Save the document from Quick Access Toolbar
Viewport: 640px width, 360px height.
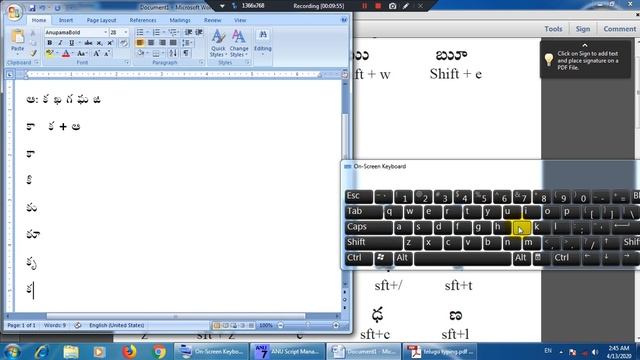[x=32, y=8]
